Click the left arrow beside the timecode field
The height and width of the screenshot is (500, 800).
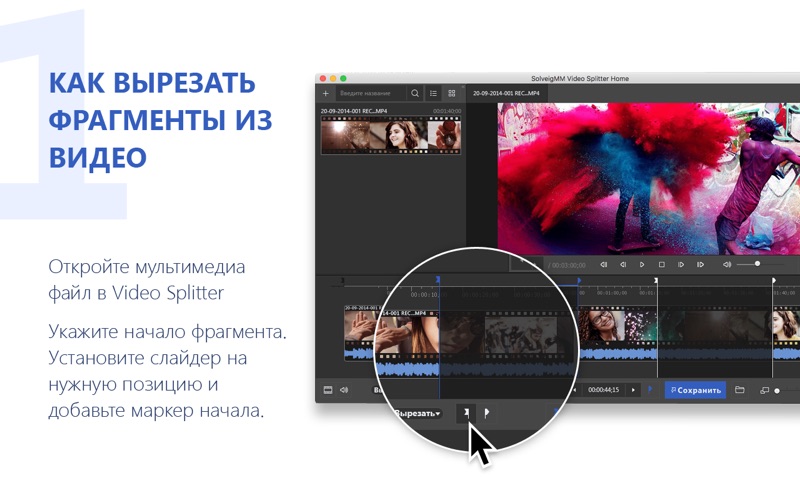[575, 390]
